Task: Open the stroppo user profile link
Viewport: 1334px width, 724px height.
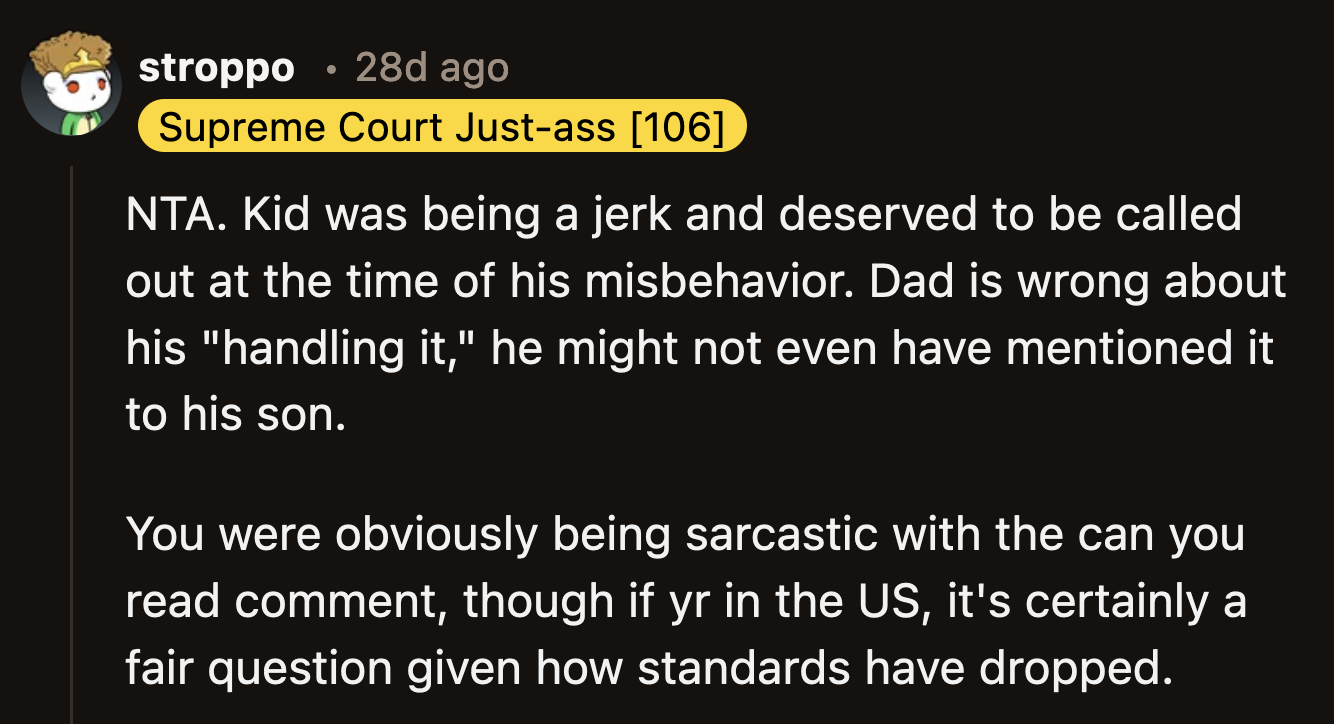Action: click(216, 68)
